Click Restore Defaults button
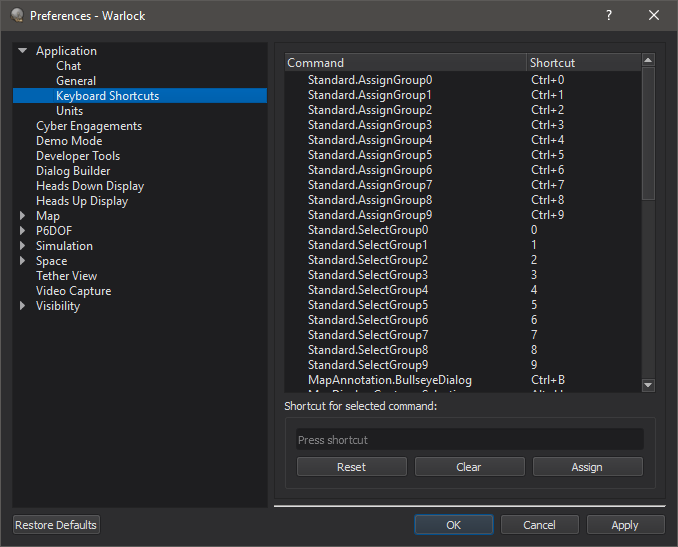 coord(56,525)
